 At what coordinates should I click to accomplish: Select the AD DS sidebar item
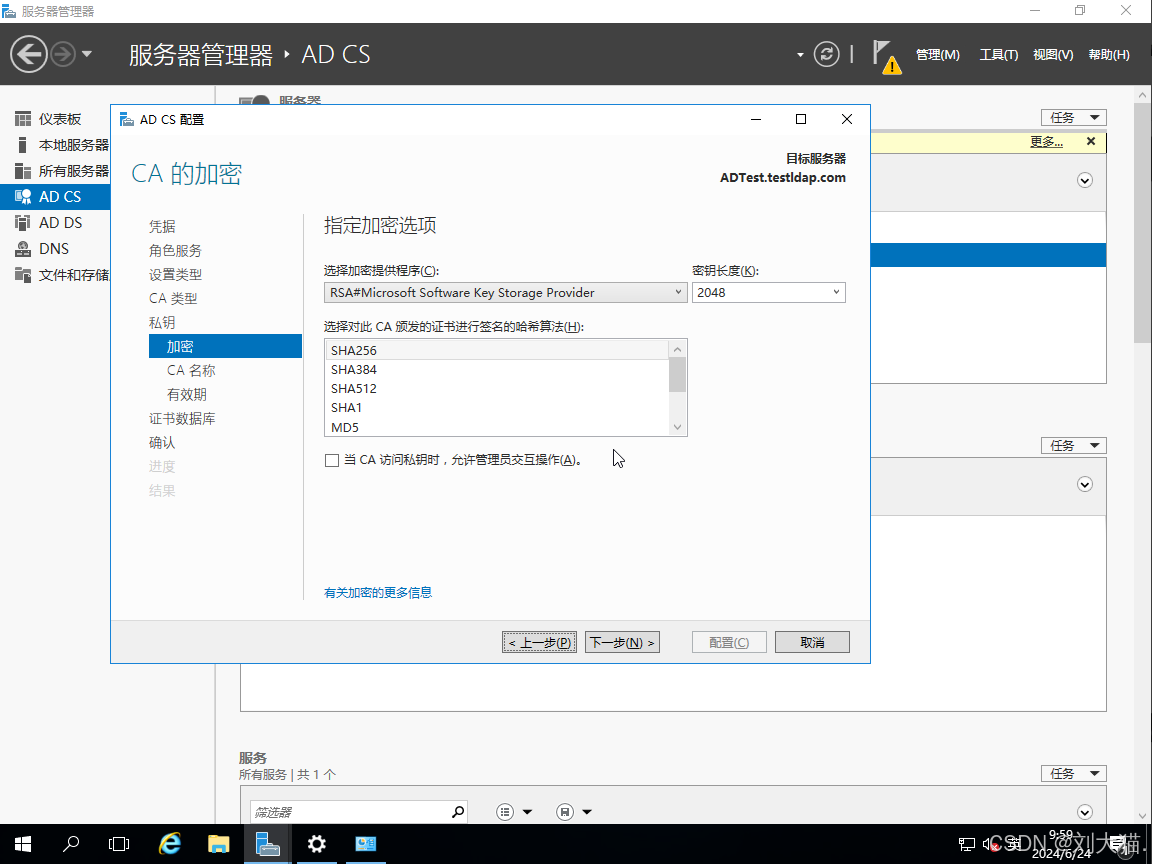point(55,223)
